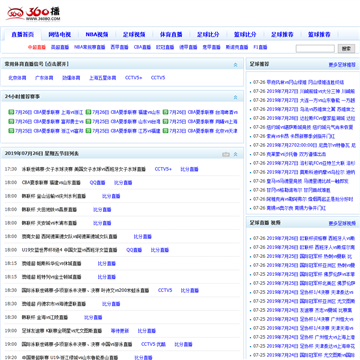Viewport: 360px width, 360px height.
Task: Click the TV icon in schedule header
Action: [226, 154]
